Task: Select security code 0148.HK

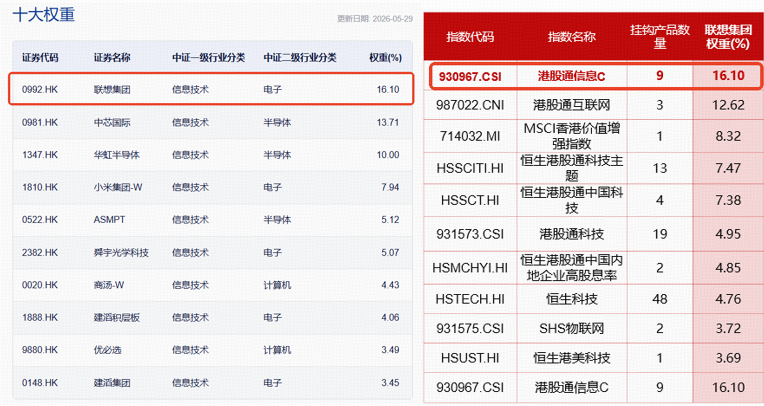Action: 40,383
